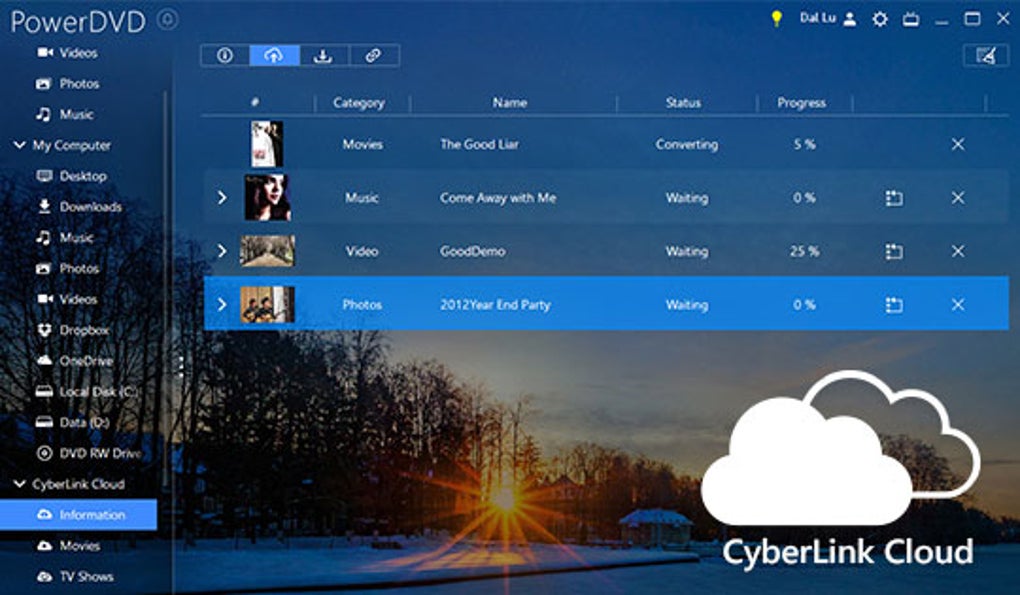The width and height of the screenshot is (1020, 595).
Task: Click 'Come Away with Me' name text
Action: 498,198
